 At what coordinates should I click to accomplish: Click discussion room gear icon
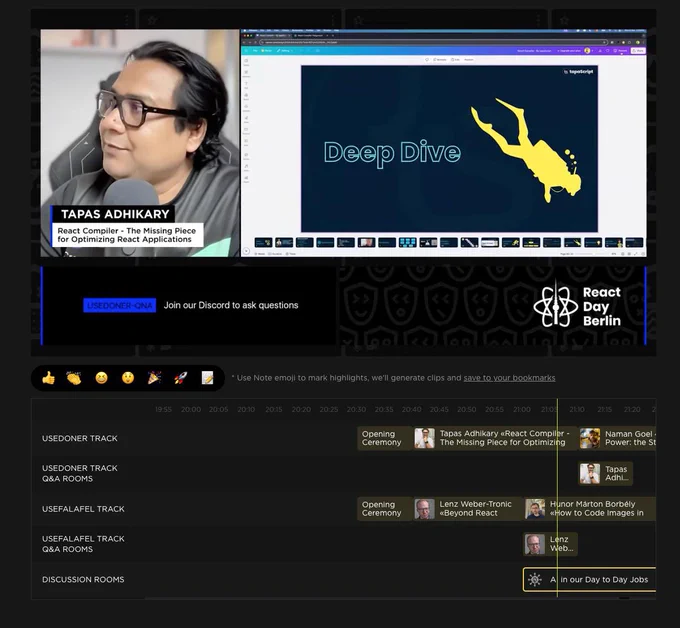pyautogui.click(x=535, y=579)
